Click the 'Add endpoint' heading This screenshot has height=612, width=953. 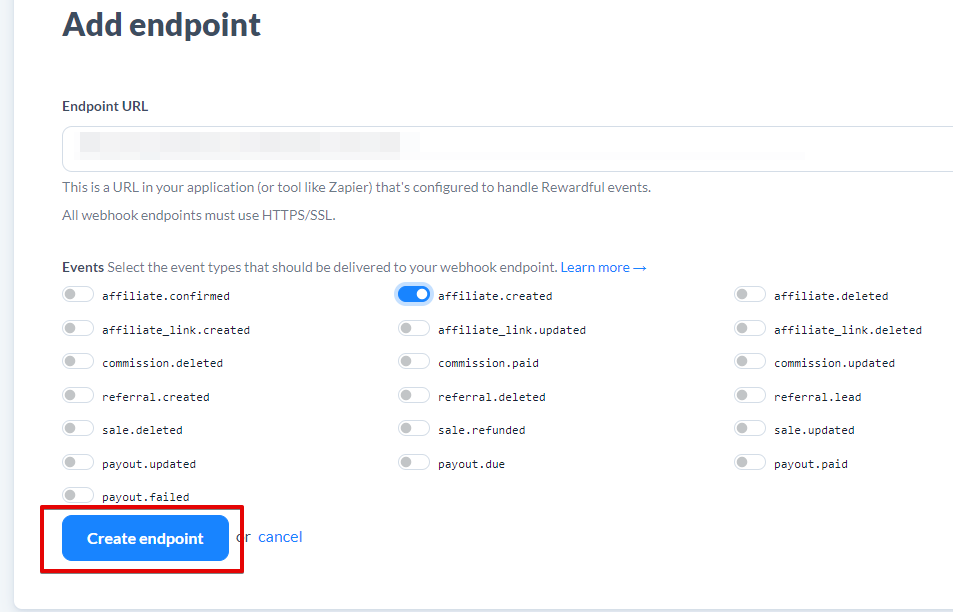pyautogui.click(x=162, y=25)
